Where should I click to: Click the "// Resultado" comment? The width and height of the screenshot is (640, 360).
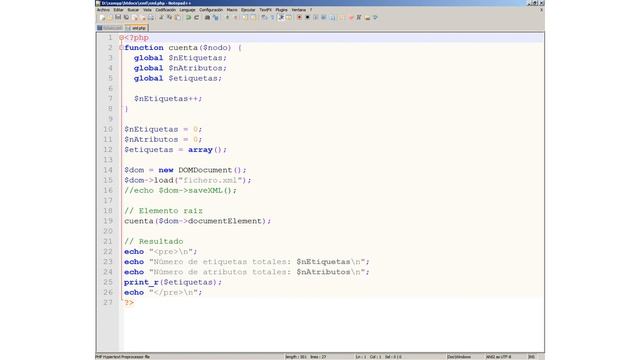click(153, 241)
